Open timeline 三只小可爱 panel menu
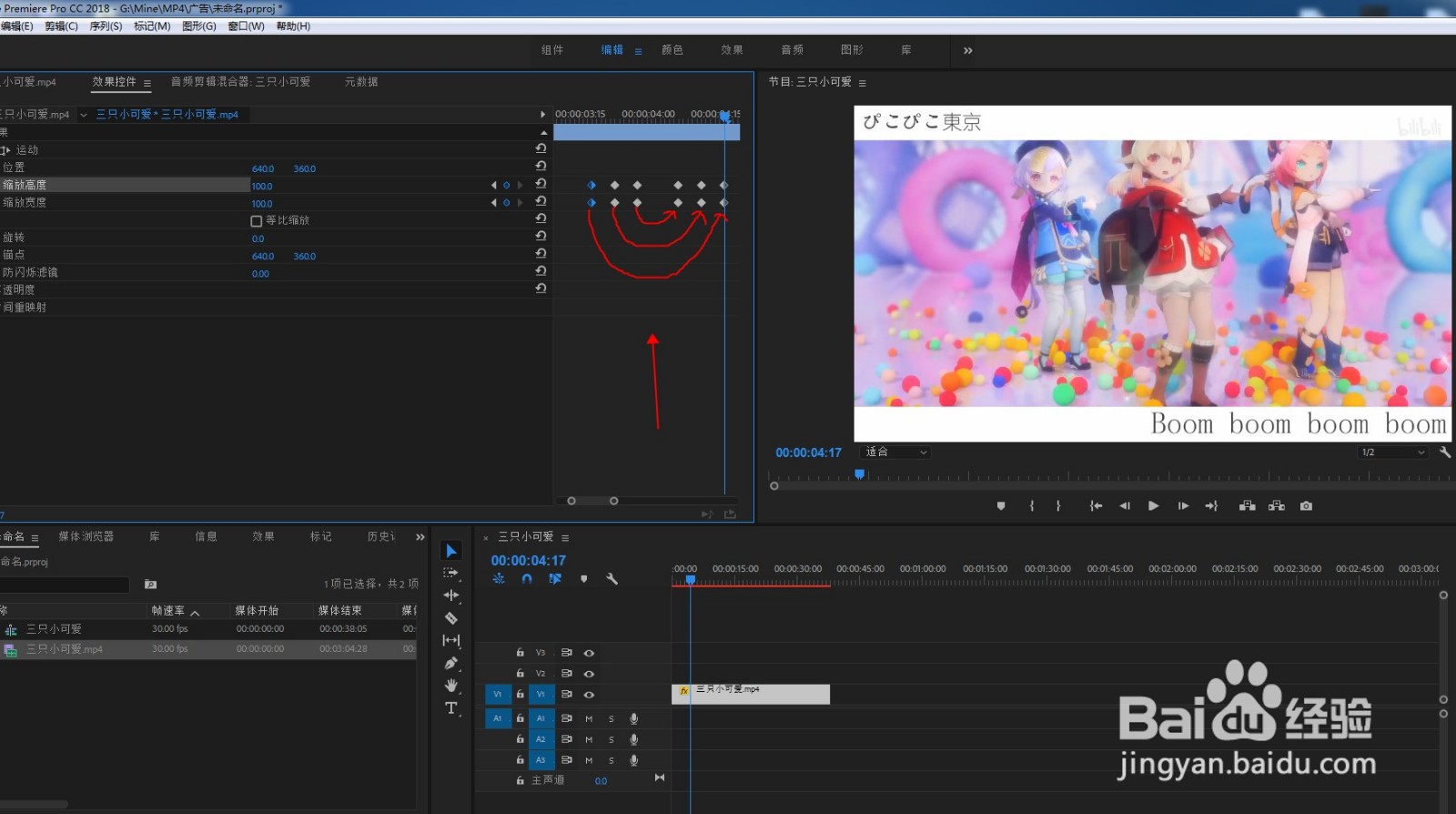Screen dimensions: 1456x814 pyautogui.click(x=565, y=538)
